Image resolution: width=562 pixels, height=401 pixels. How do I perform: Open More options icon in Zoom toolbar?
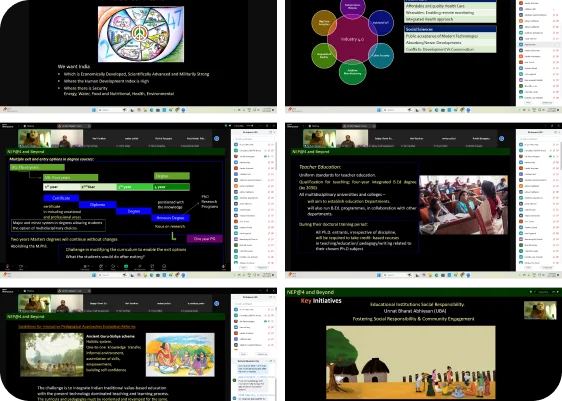click(165, 266)
